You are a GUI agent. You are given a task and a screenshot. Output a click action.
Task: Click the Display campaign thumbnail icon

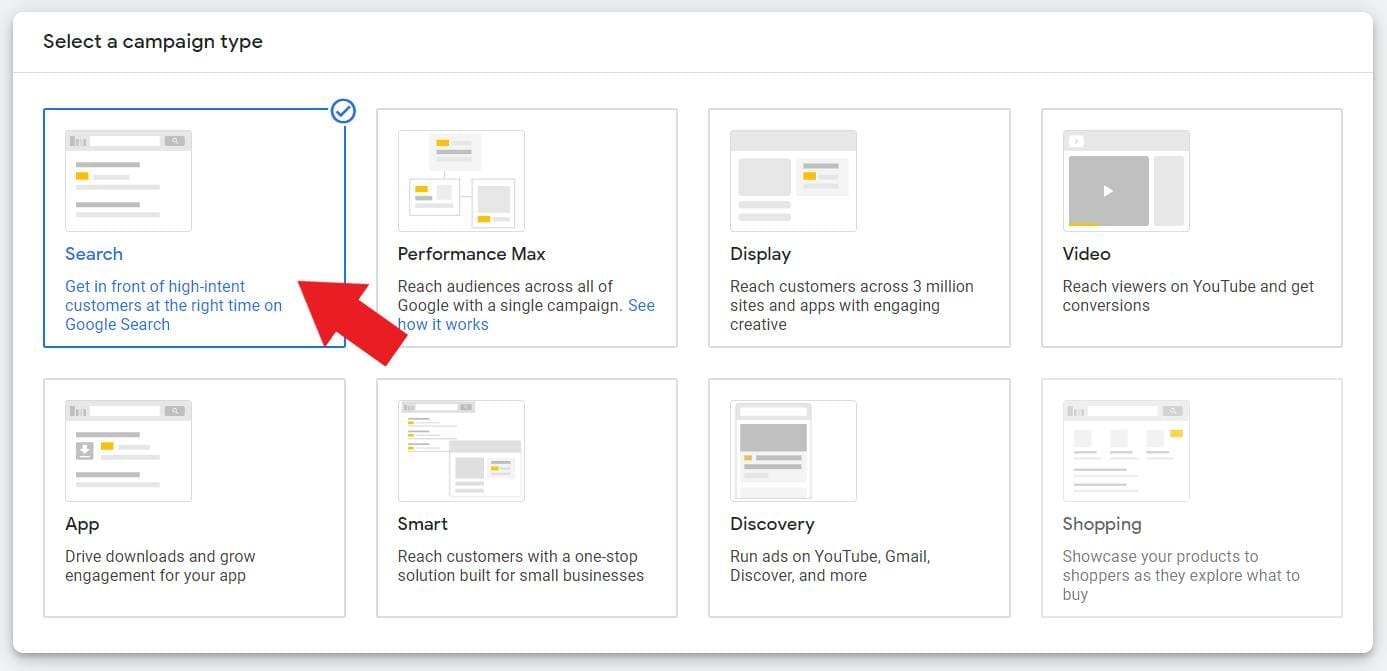point(794,179)
